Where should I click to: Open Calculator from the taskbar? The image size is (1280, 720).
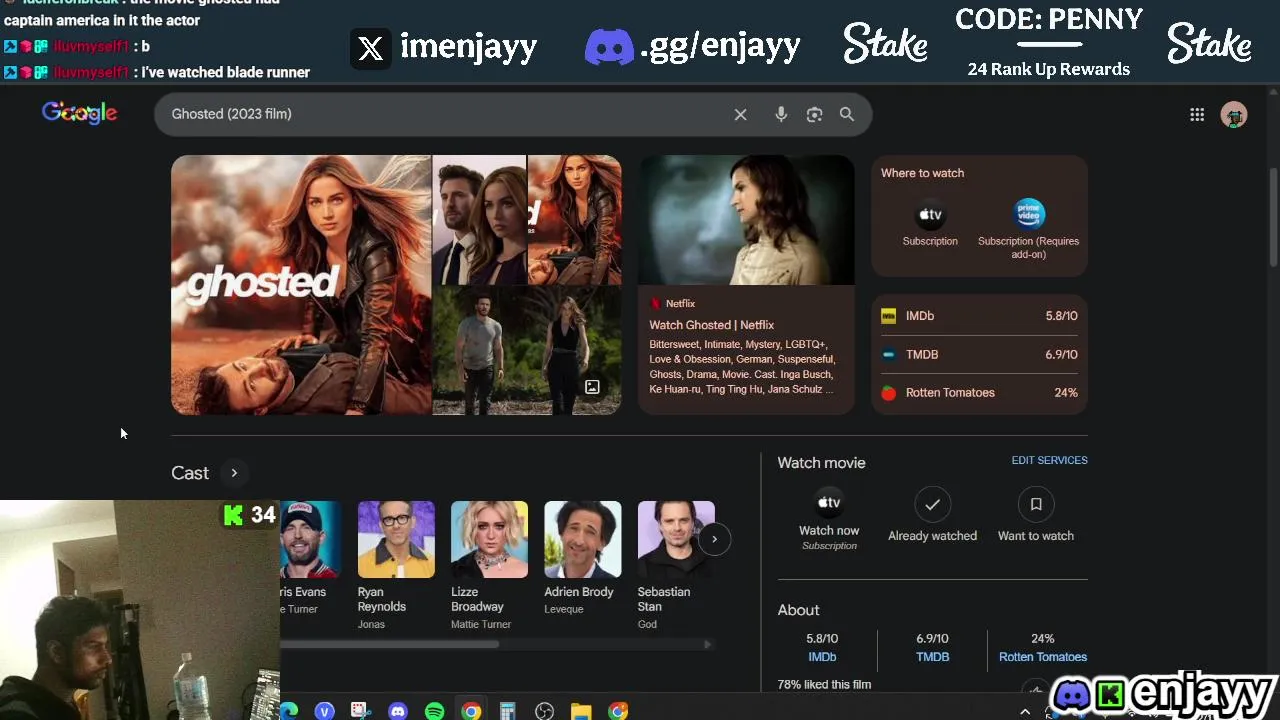[507, 711]
